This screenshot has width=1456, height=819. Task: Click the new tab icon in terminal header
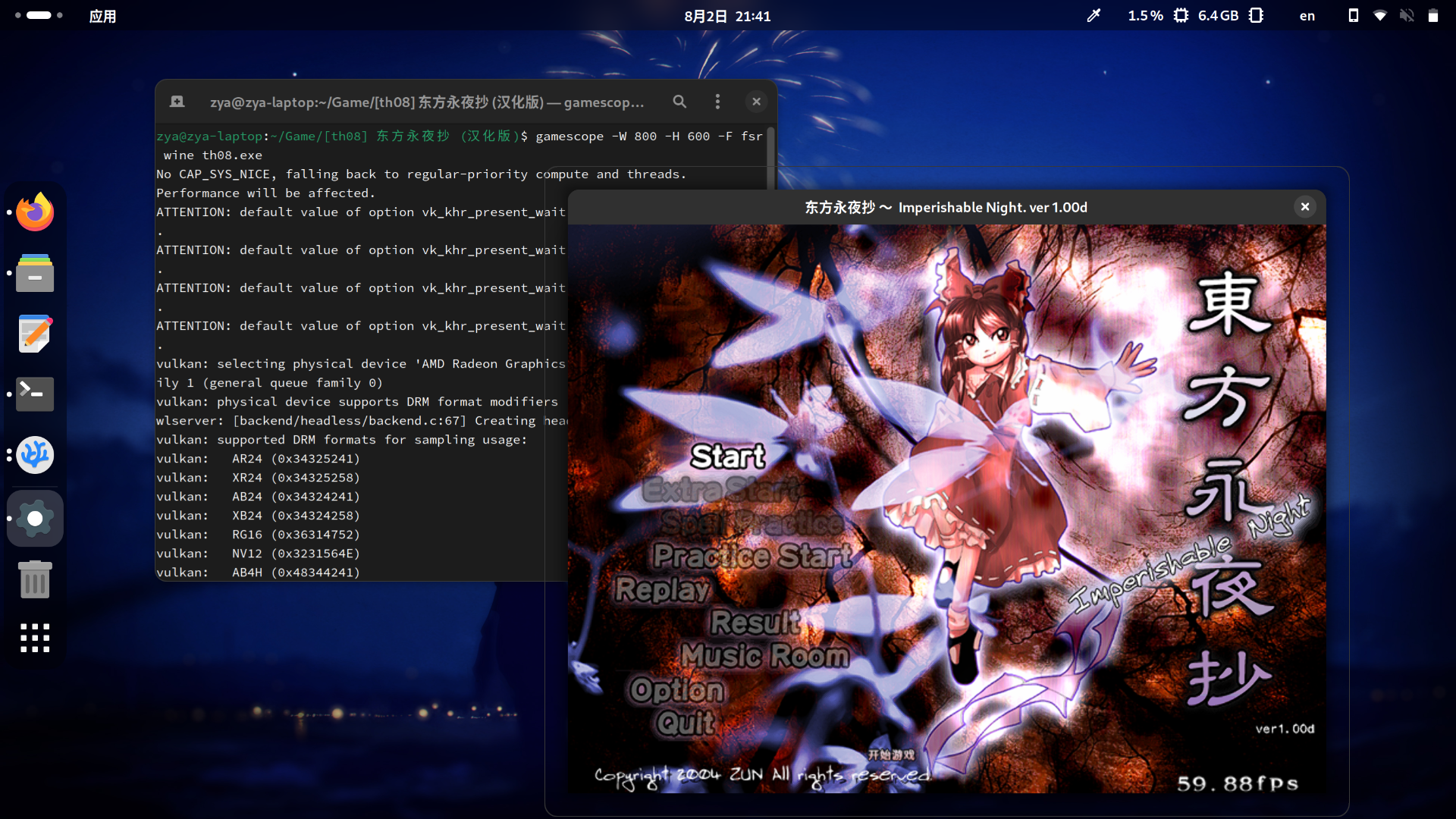[177, 102]
